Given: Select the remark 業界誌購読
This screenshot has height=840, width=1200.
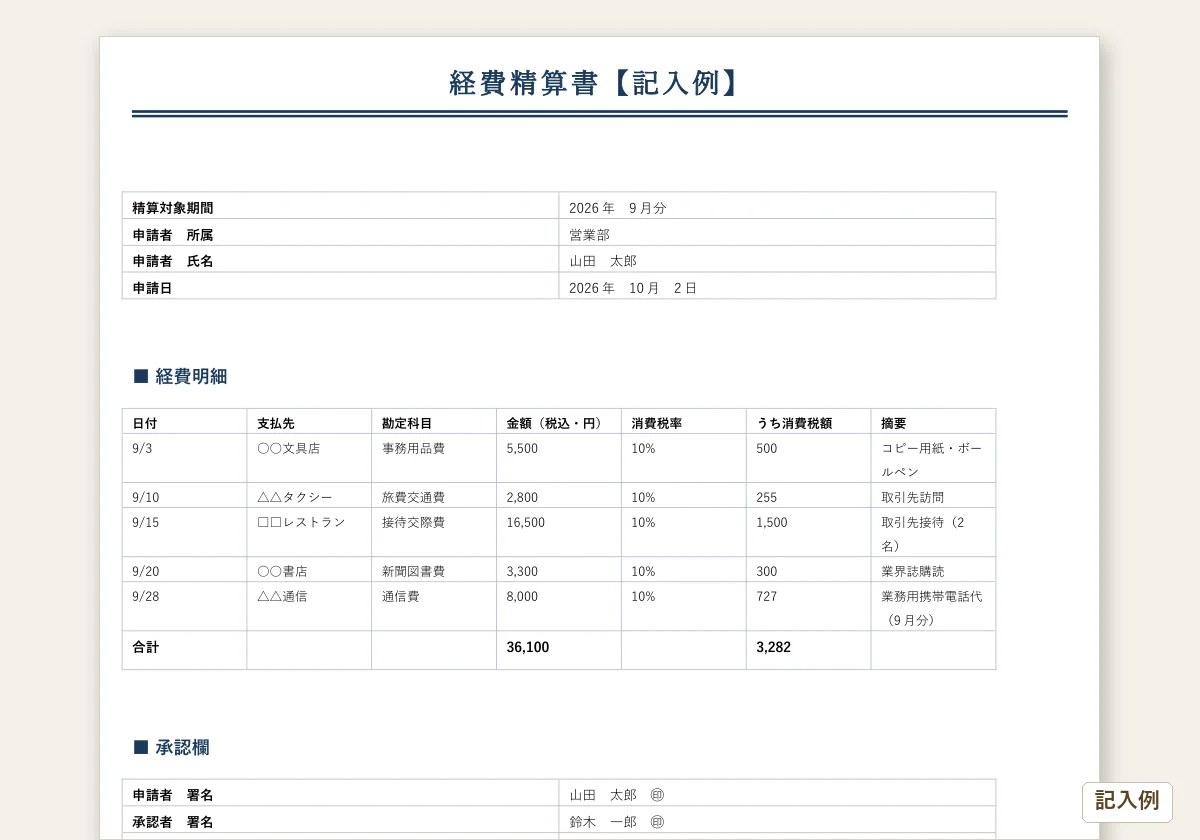Looking at the screenshot, I should coord(912,571).
